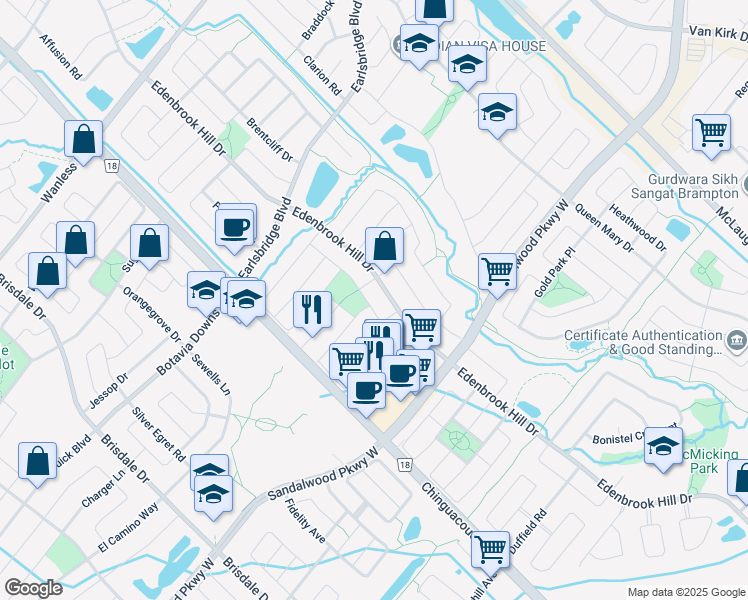Click the coffee cup marker at Sandalwood and Chinguacousy

(x=367, y=388)
